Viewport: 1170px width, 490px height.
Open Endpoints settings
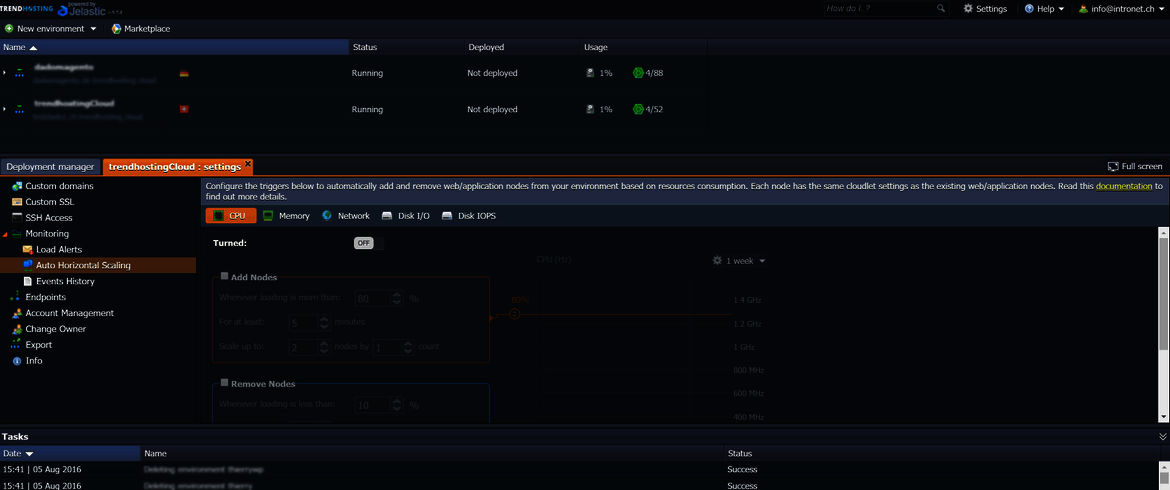[x=45, y=297]
